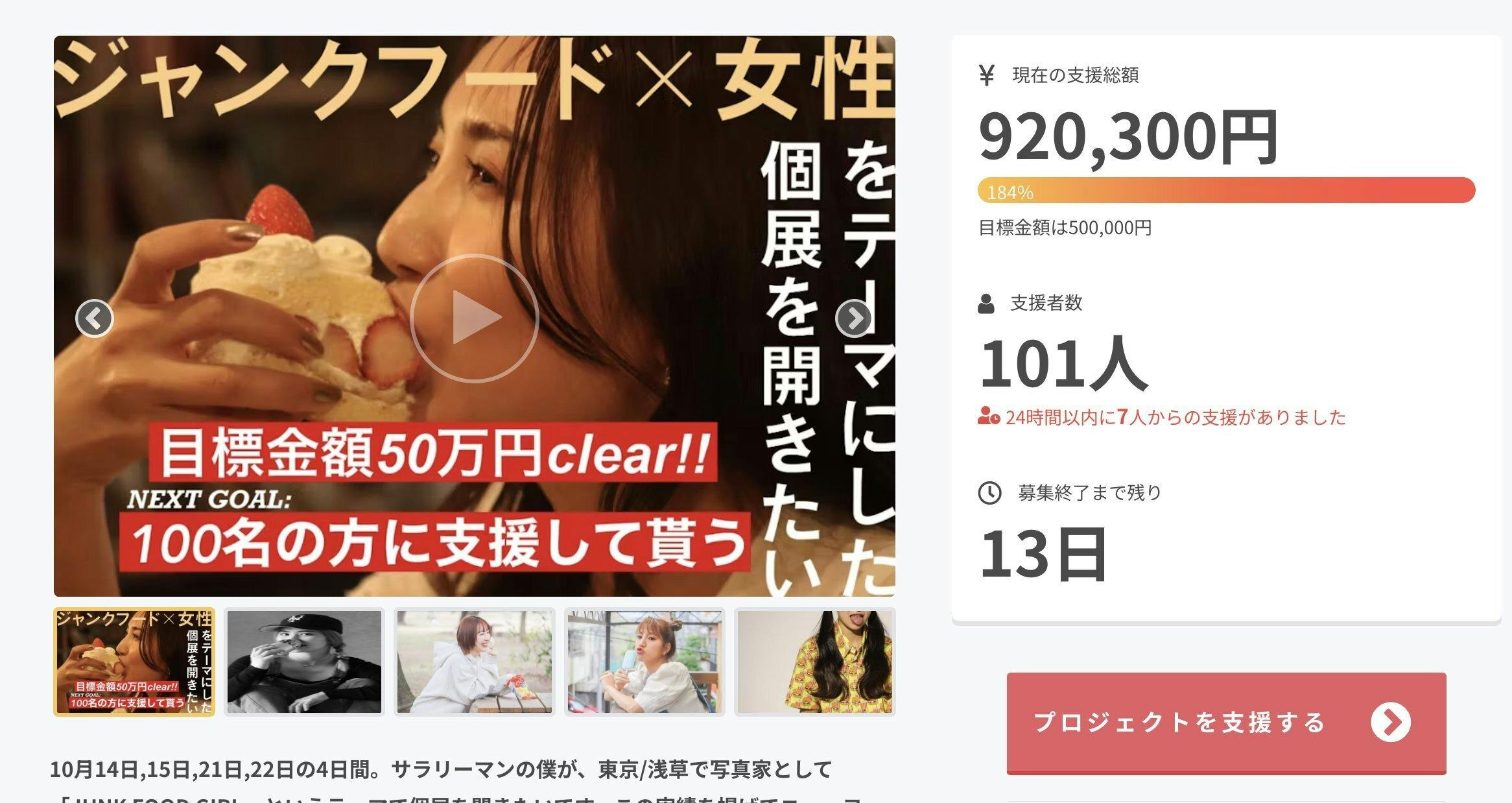Screen dimensions: 1512x803
Task: Select the first highlighted cake thumbnail
Action: pyautogui.click(x=134, y=662)
